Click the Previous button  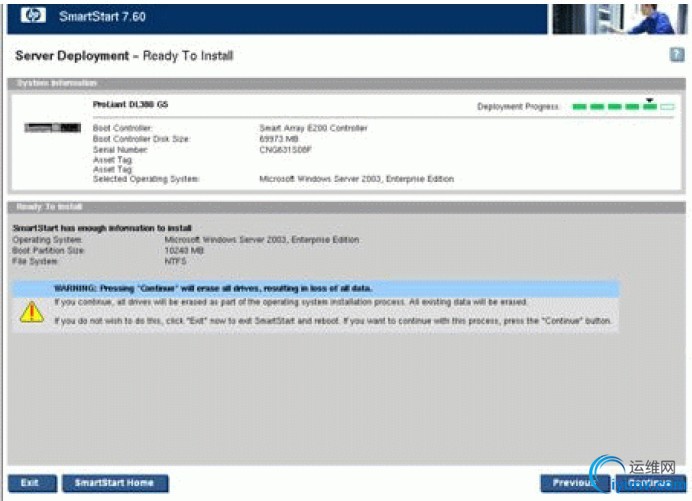575,483
